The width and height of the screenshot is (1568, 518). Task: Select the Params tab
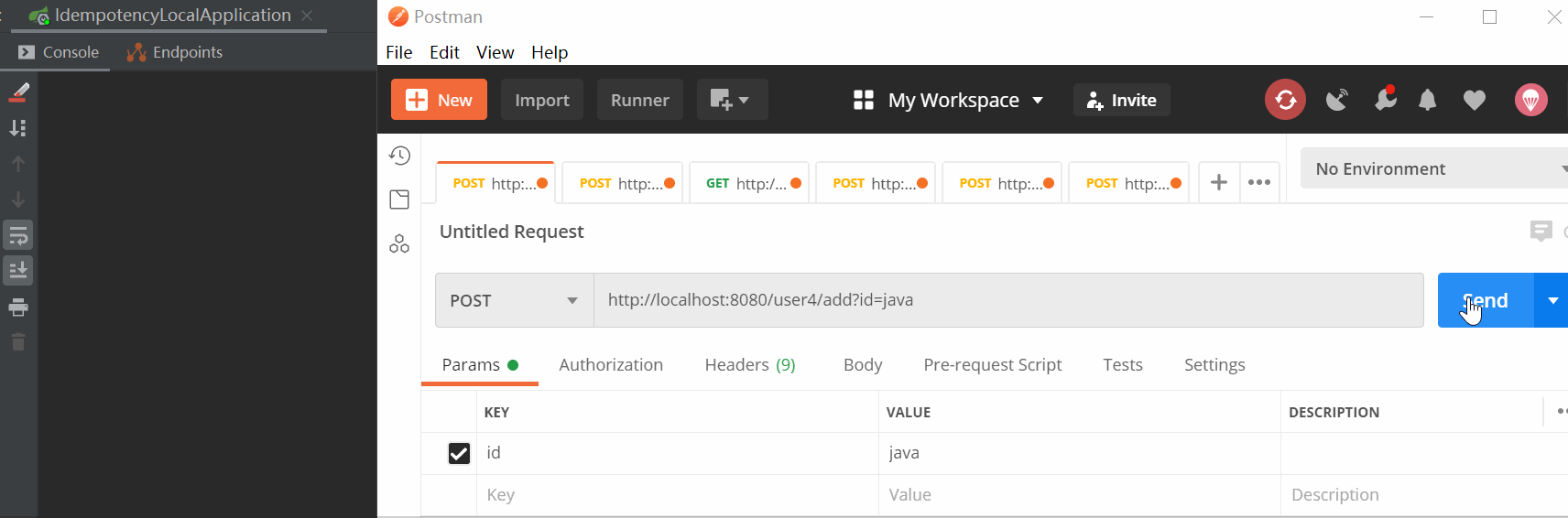480,364
